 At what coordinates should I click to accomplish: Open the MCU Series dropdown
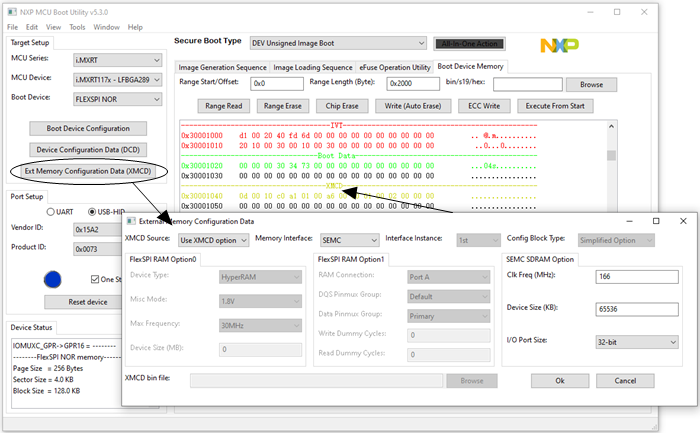(x=117, y=60)
